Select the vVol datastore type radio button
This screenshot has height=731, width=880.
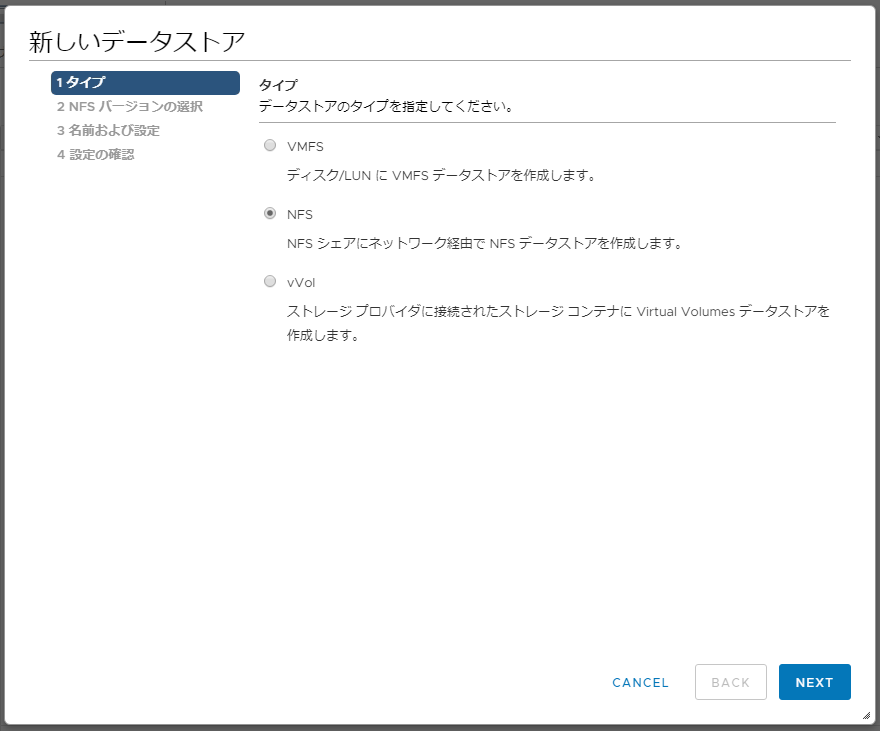(270, 281)
